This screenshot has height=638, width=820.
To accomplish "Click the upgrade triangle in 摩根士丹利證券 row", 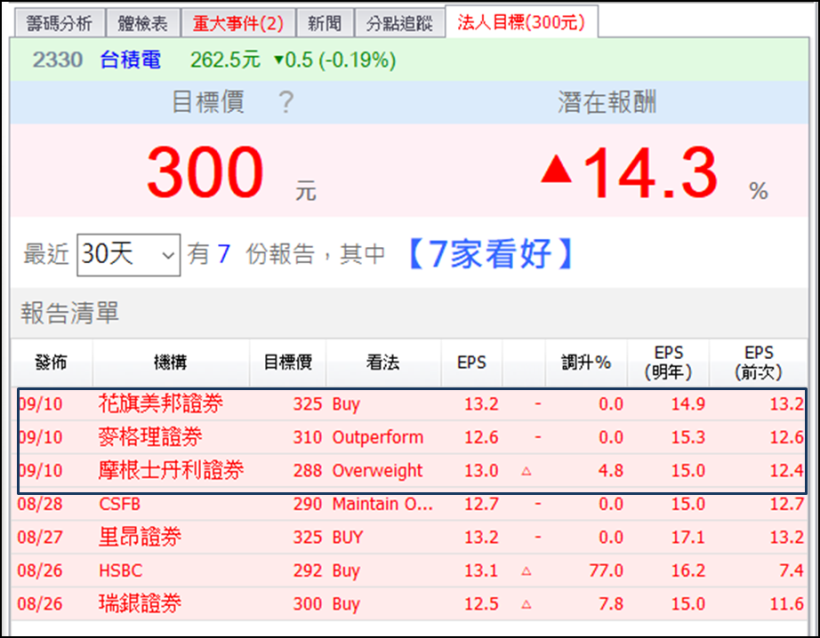I will pos(527,471).
